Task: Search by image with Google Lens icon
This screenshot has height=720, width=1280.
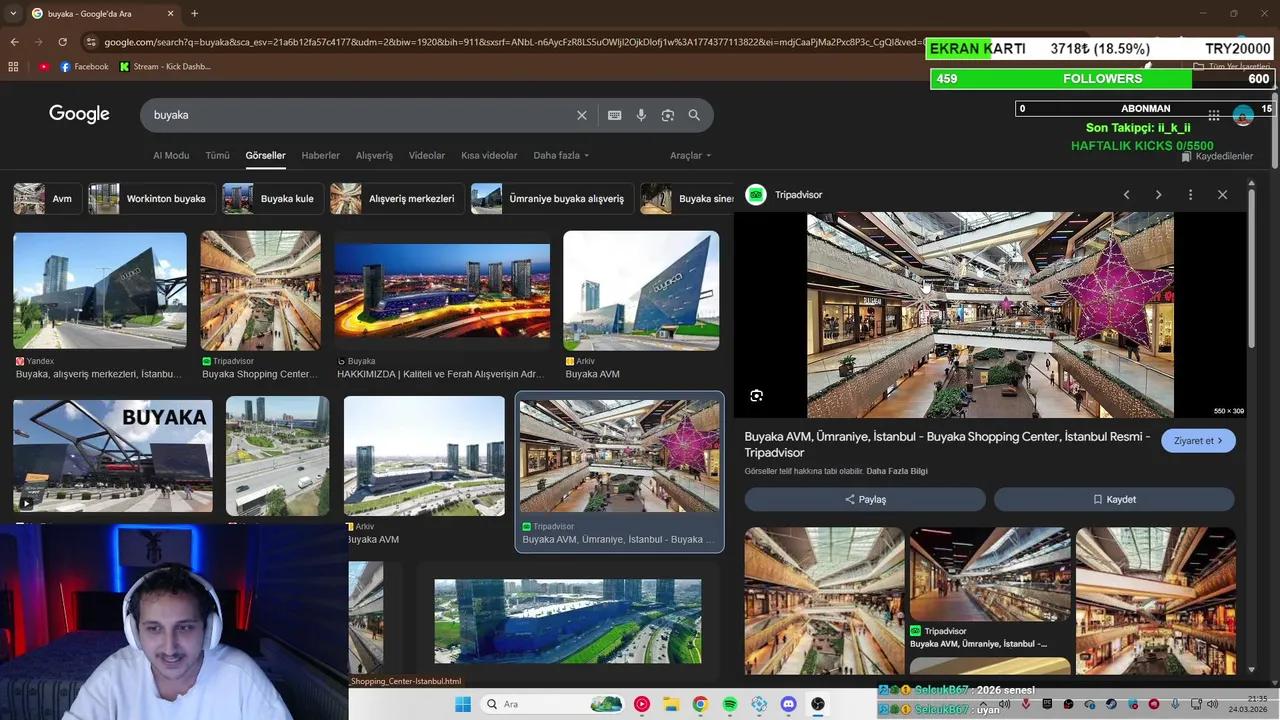Action: [668, 115]
